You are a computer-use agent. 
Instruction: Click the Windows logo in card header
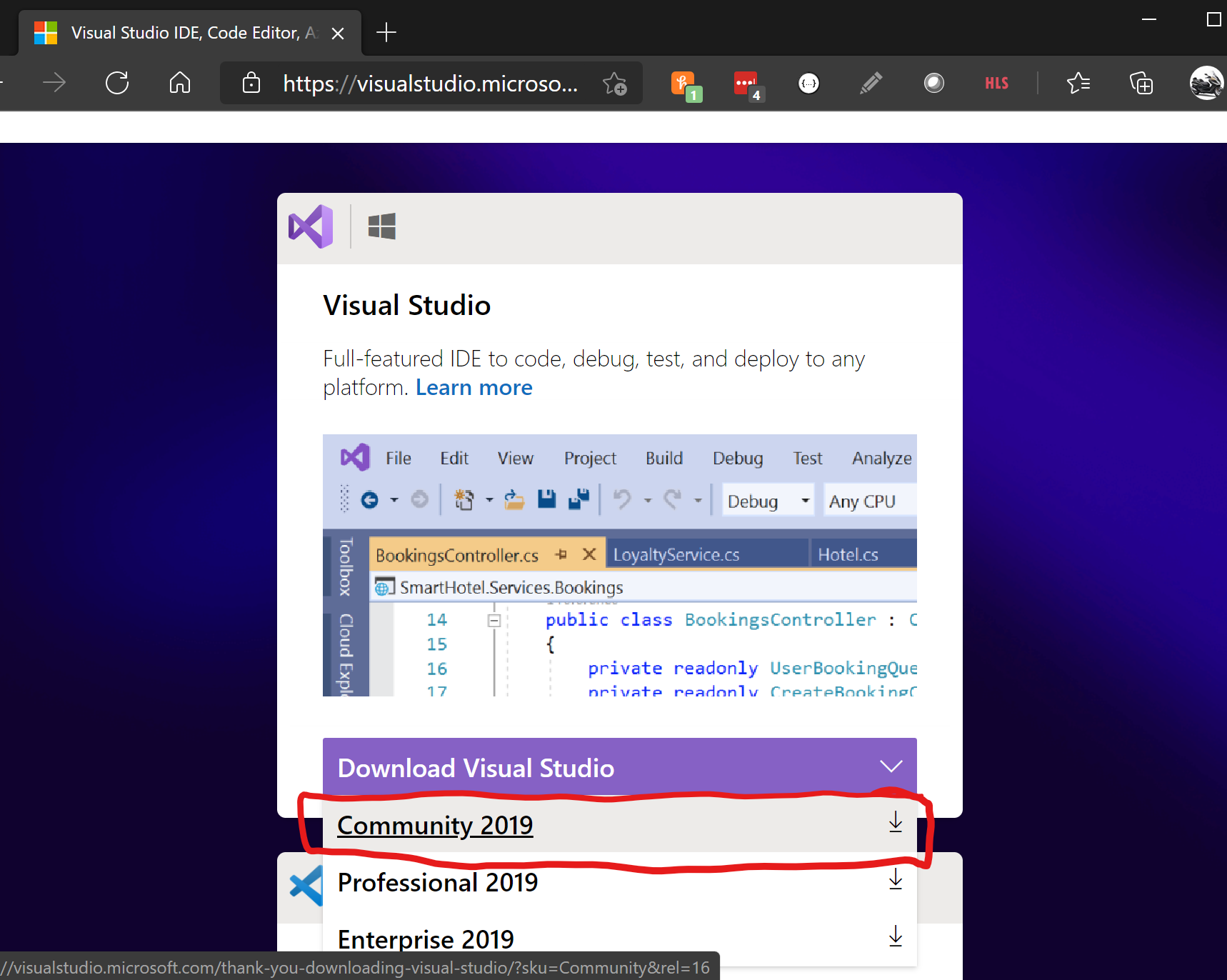click(381, 226)
